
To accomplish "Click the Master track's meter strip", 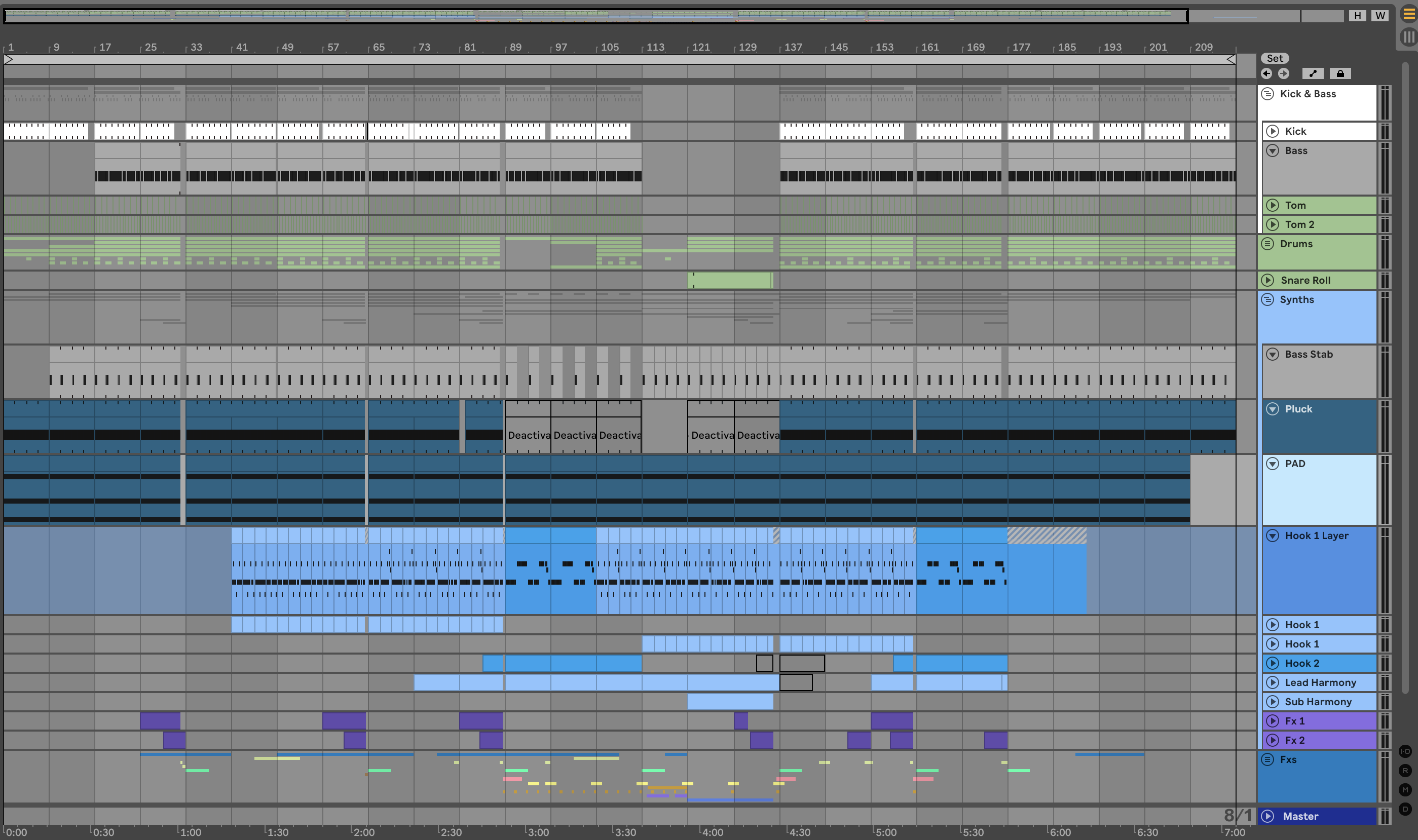I will click(x=1385, y=816).
